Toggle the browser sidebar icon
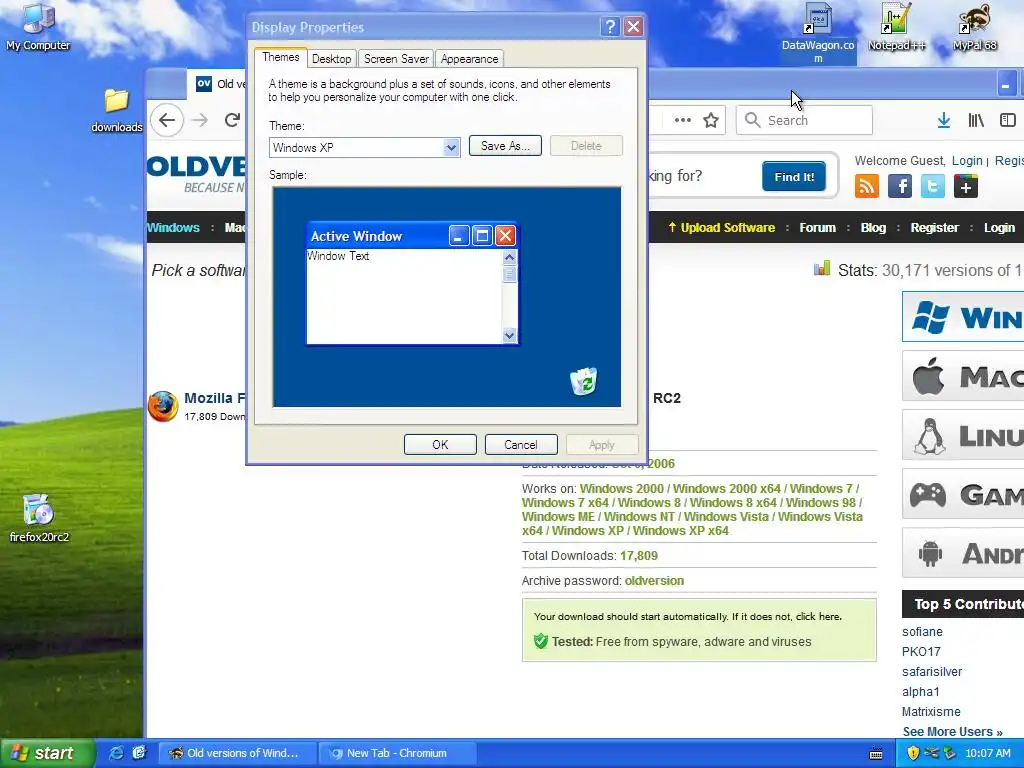 [1008, 120]
